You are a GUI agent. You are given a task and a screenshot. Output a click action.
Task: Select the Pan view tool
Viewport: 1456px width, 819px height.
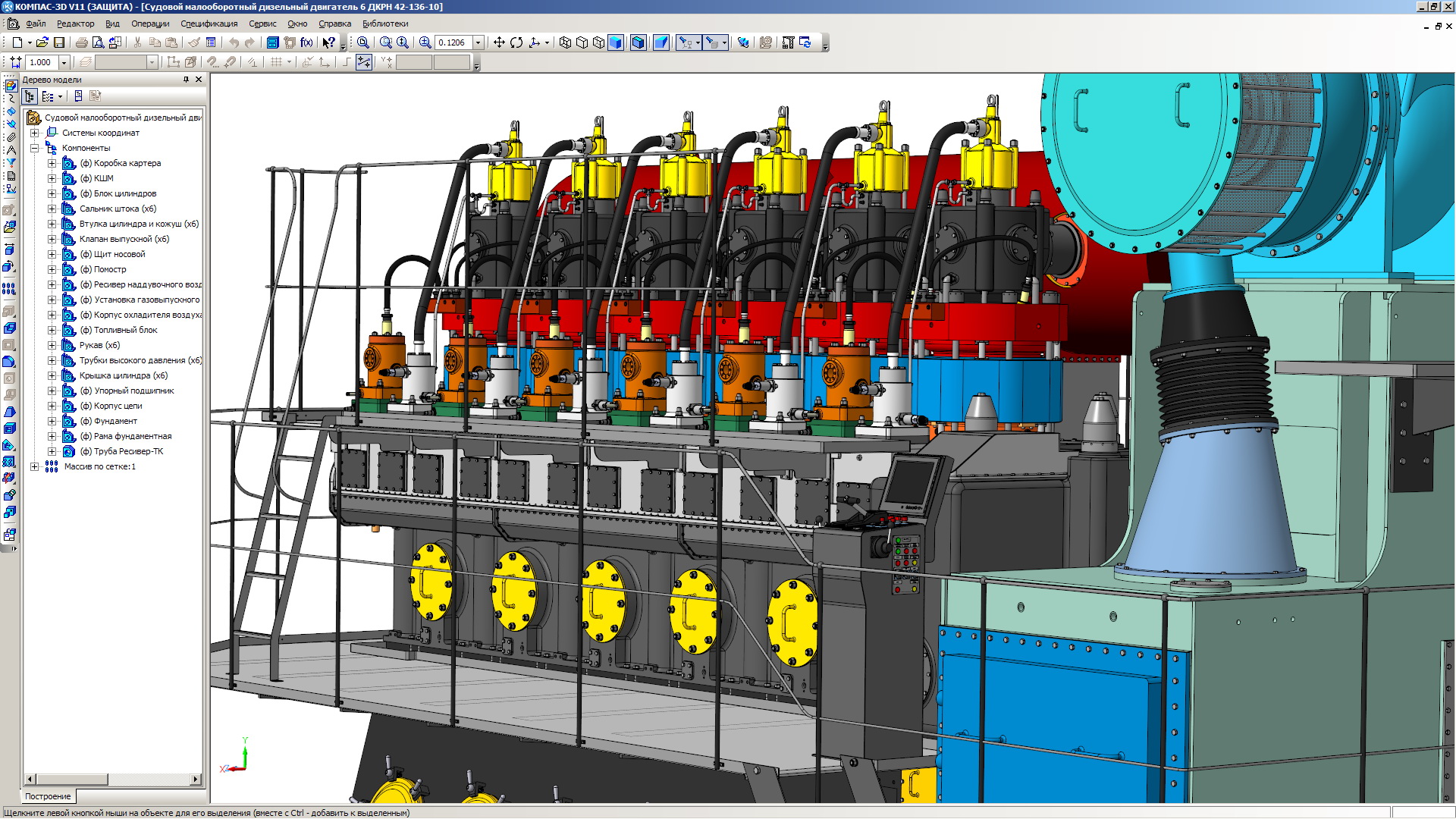tap(499, 42)
